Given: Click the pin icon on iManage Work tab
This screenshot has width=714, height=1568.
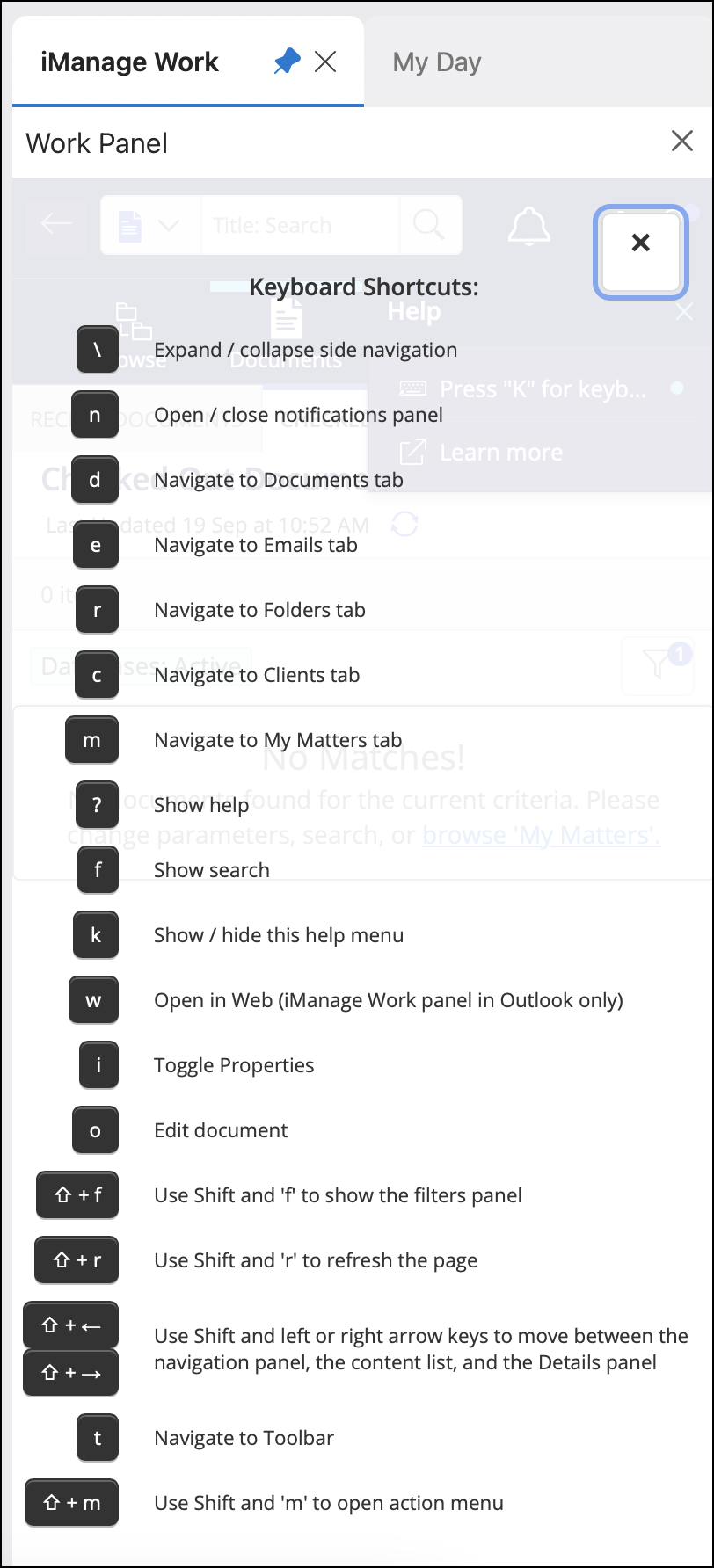Looking at the screenshot, I should (287, 62).
